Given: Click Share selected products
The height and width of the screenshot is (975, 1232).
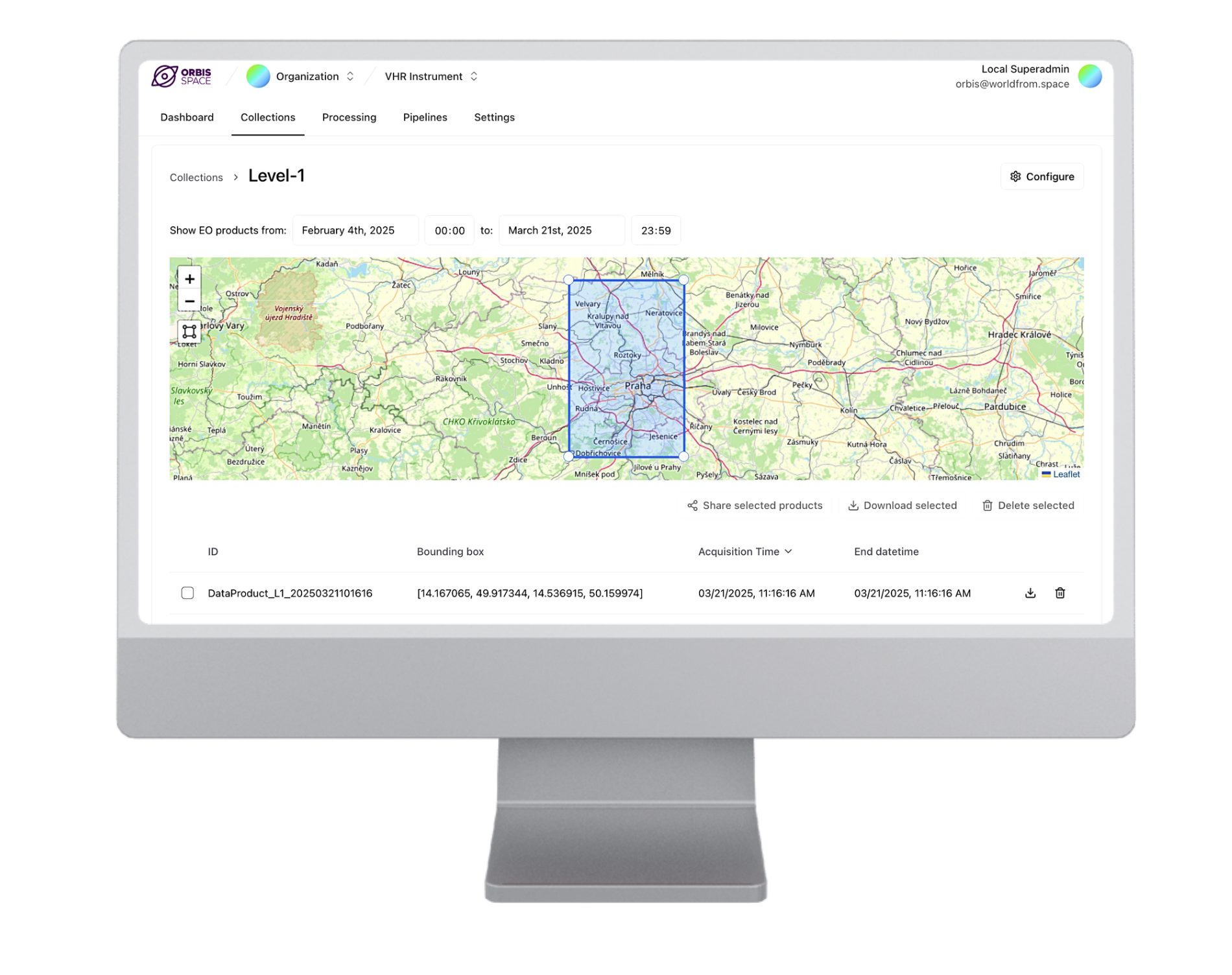Looking at the screenshot, I should (x=755, y=506).
